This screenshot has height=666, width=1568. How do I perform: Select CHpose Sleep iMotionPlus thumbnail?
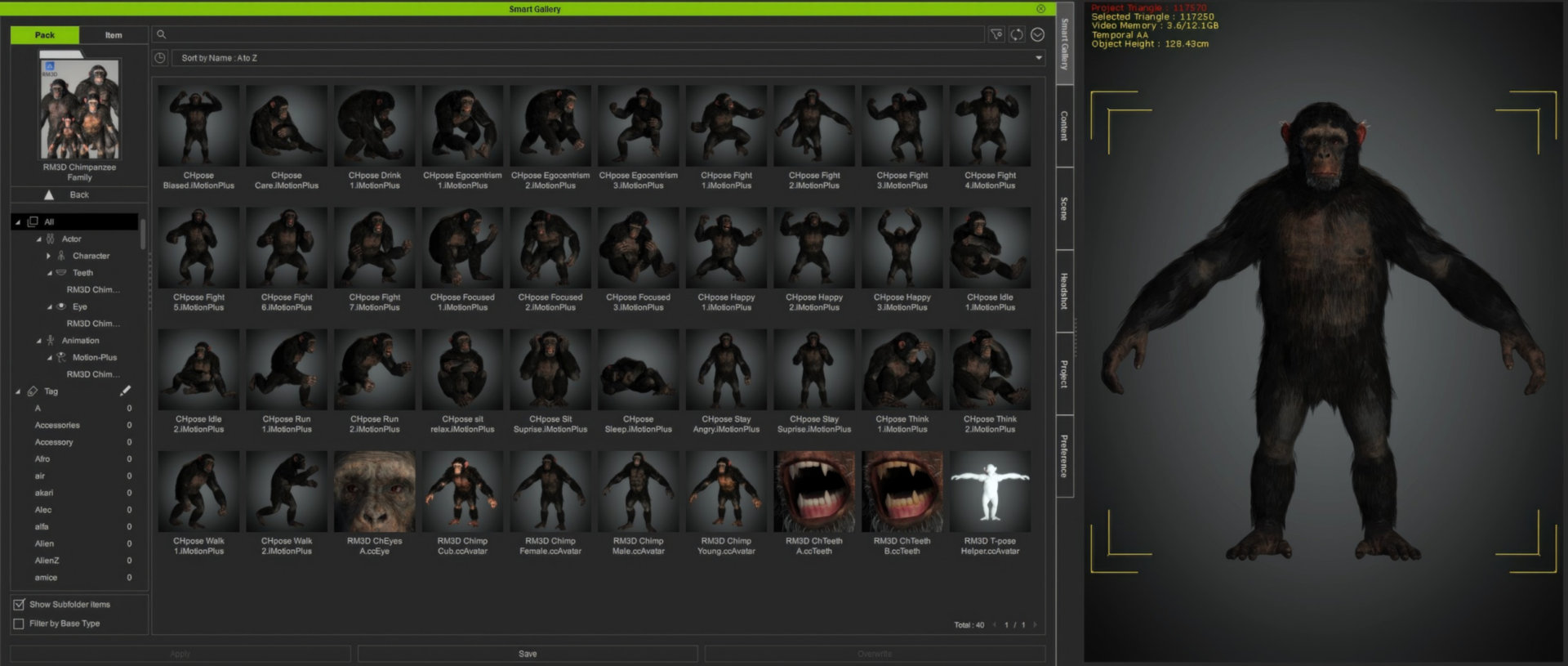click(639, 369)
